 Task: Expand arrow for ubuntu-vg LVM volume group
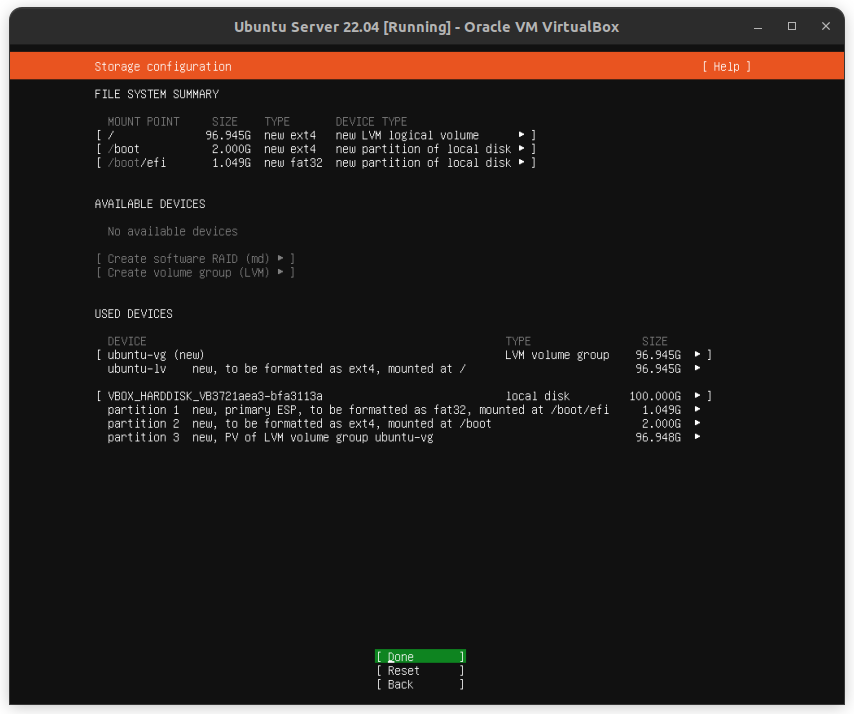(x=697, y=355)
